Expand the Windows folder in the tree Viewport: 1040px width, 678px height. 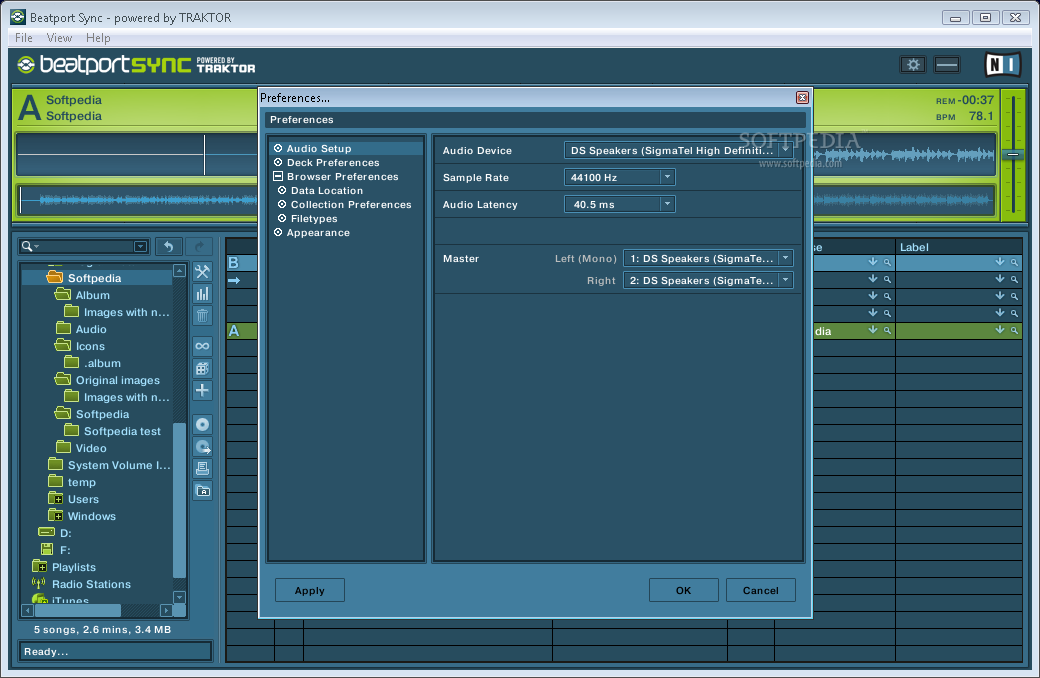(x=58, y=517)
